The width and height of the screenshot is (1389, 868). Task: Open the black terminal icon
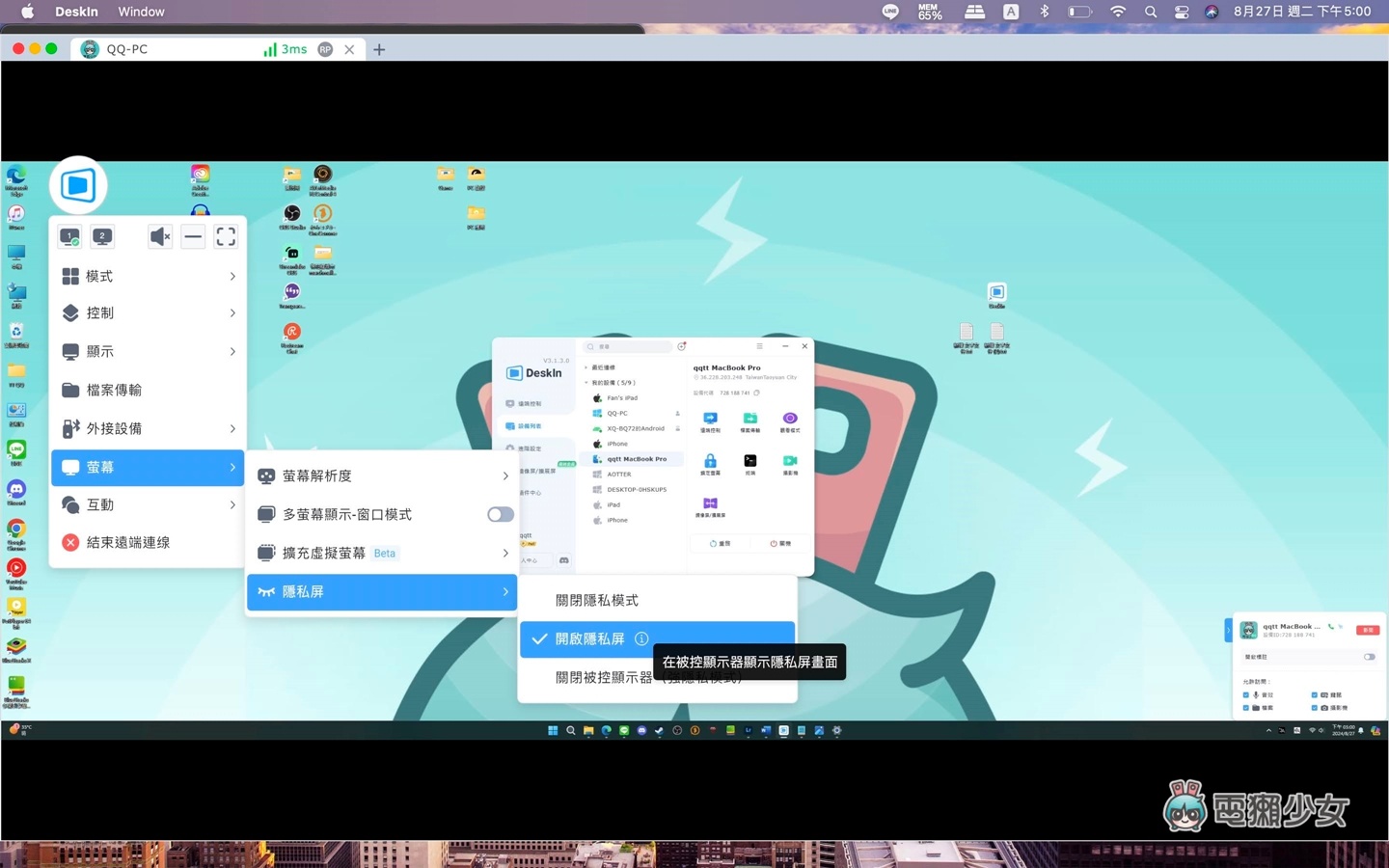749,460
